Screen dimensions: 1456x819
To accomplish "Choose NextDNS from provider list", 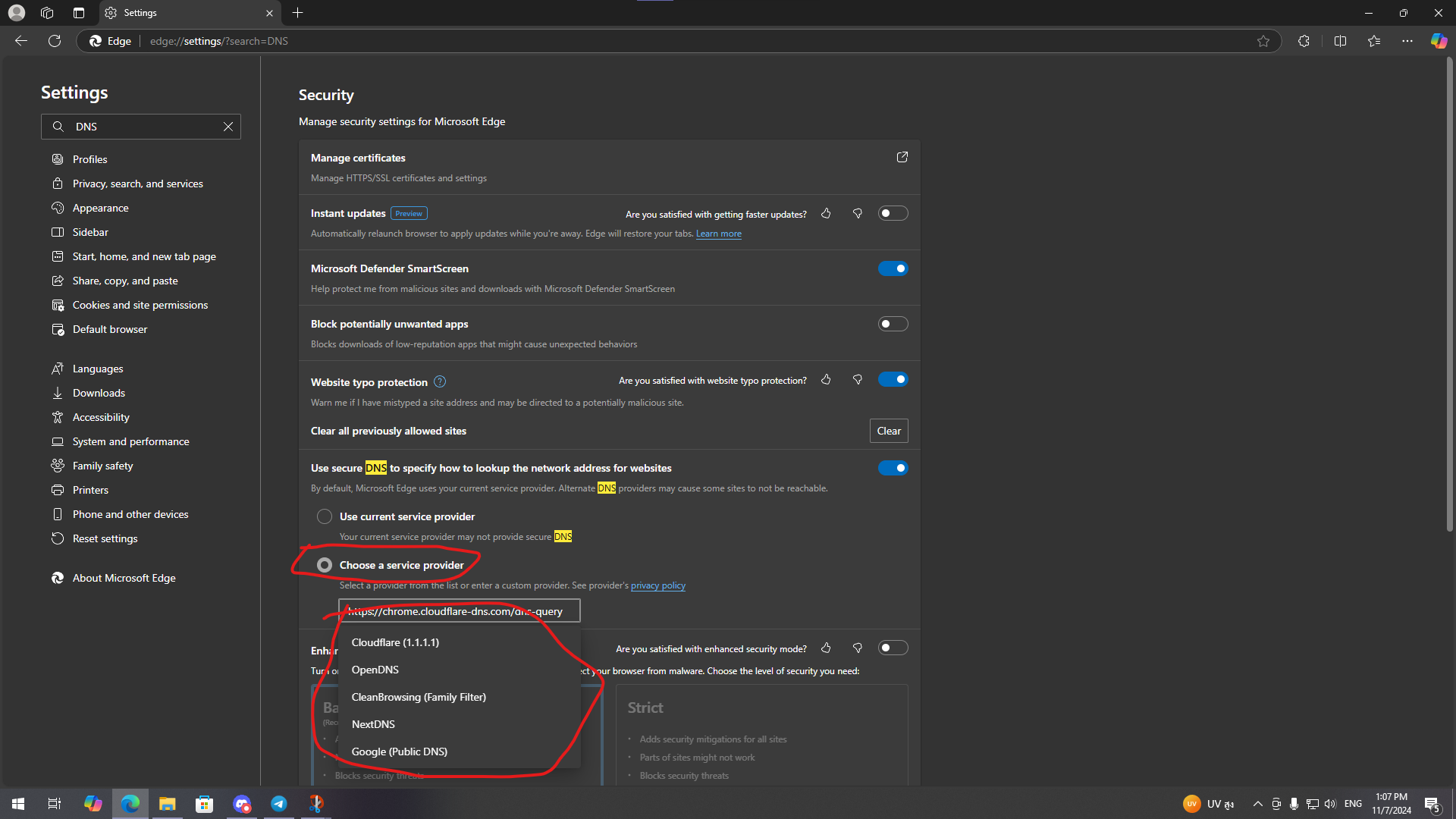I will click(x=460, y=724).
